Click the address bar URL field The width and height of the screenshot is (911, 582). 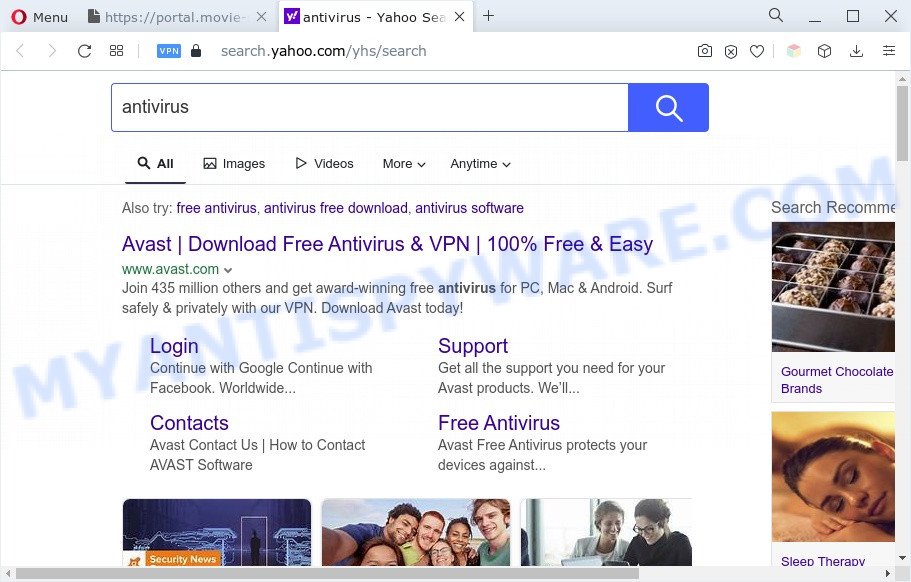point(324,51)
